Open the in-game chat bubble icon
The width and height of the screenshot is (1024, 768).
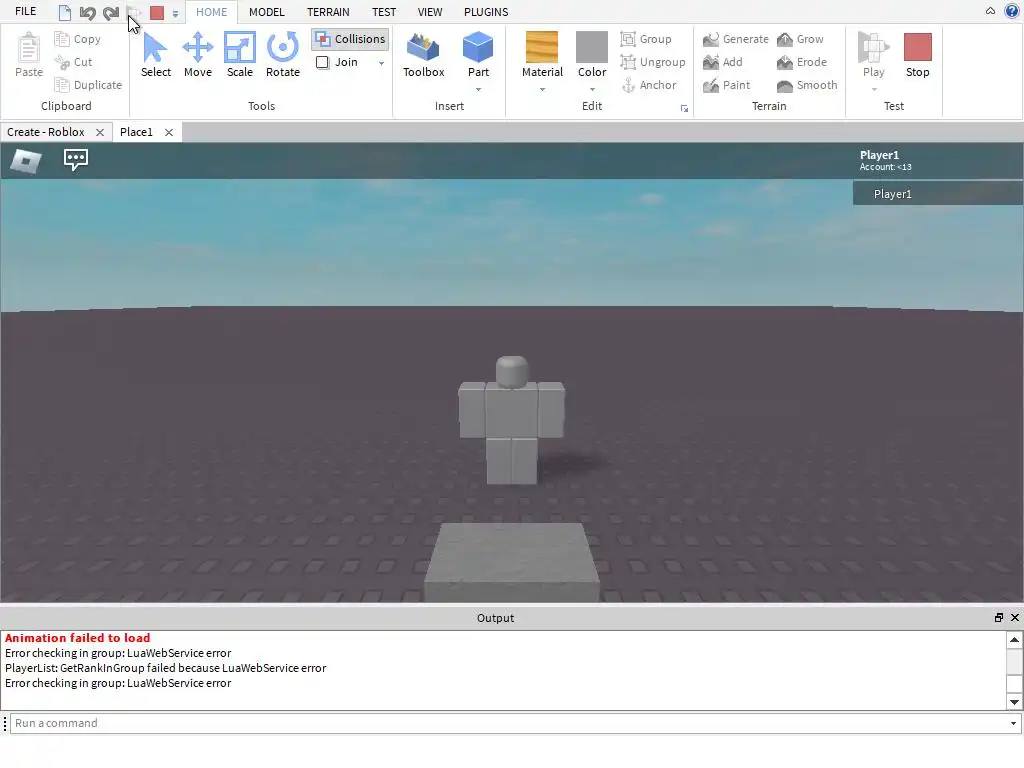pos(76,159)
